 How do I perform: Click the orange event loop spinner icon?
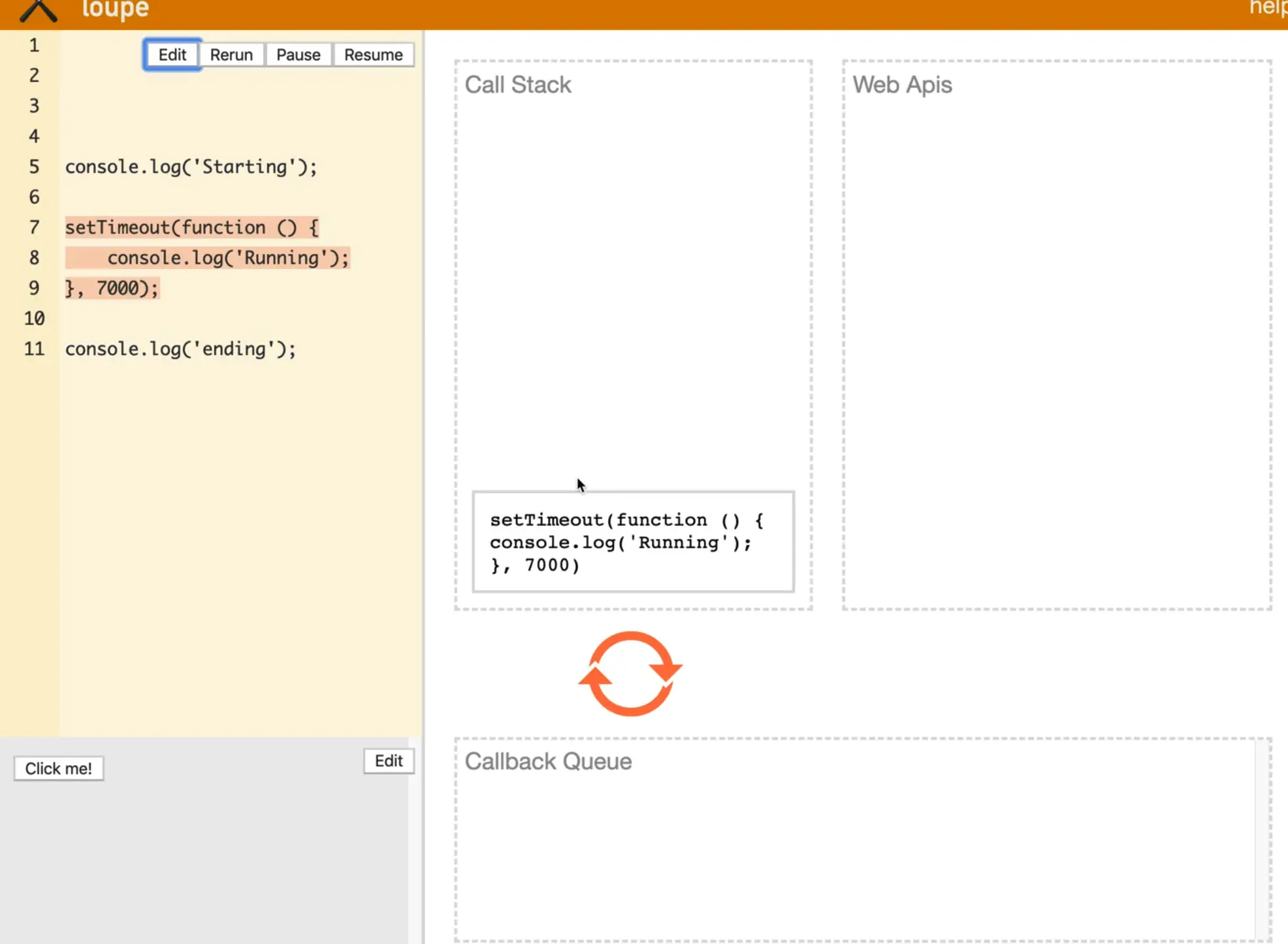point(630,674)
